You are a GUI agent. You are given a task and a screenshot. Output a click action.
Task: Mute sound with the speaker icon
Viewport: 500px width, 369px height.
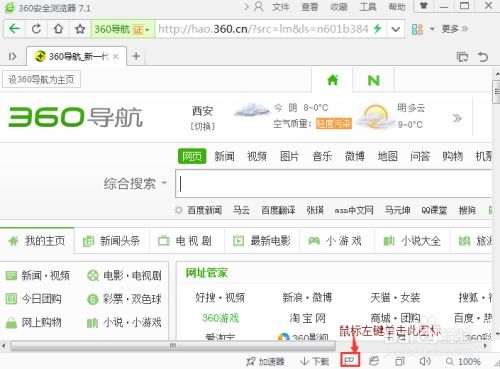pyautogui.click(x=425, y=361)
